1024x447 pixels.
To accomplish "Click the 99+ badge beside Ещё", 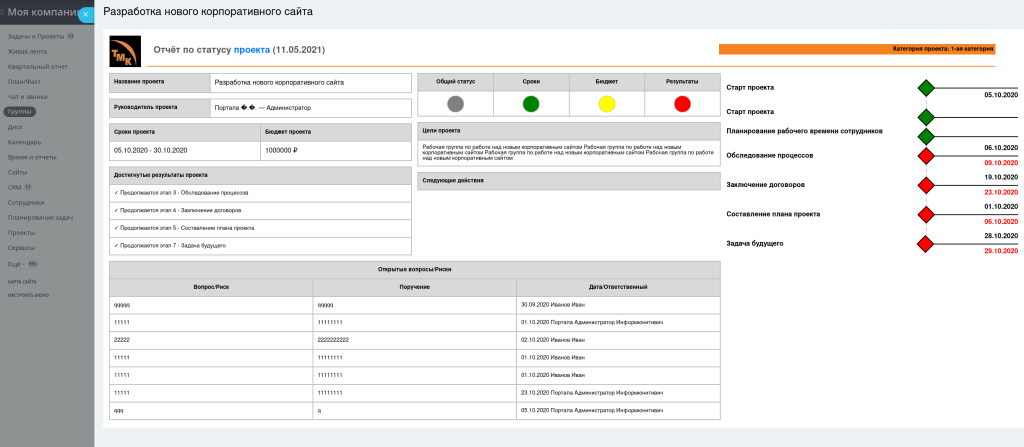I will 32,264.
